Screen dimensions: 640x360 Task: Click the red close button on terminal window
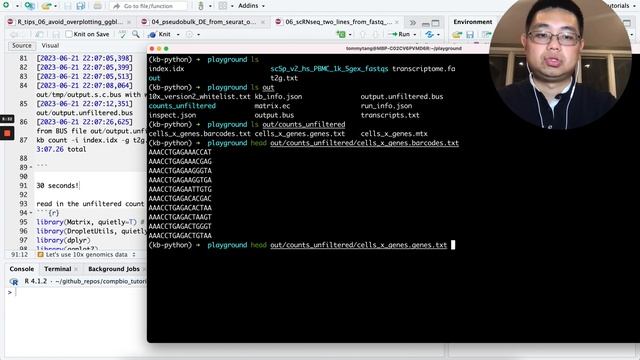(x=152, y=49)
